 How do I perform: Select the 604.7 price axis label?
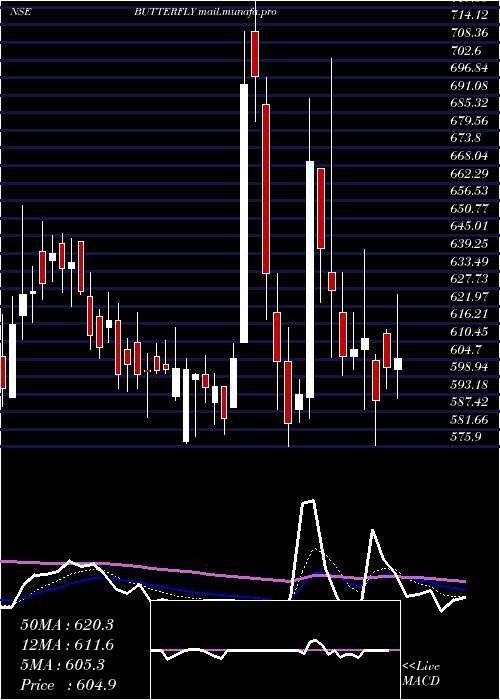coord(466,349)
